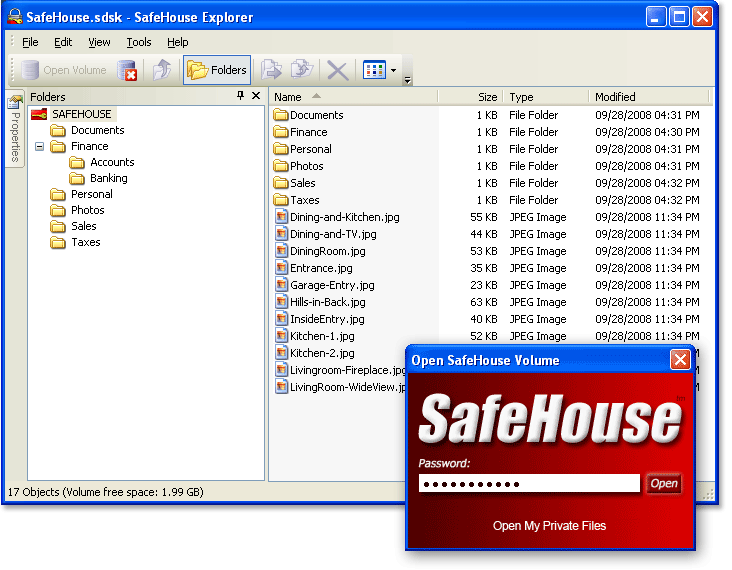Select Sales in the folder tree
732x570 pixels.
[84, 226]
